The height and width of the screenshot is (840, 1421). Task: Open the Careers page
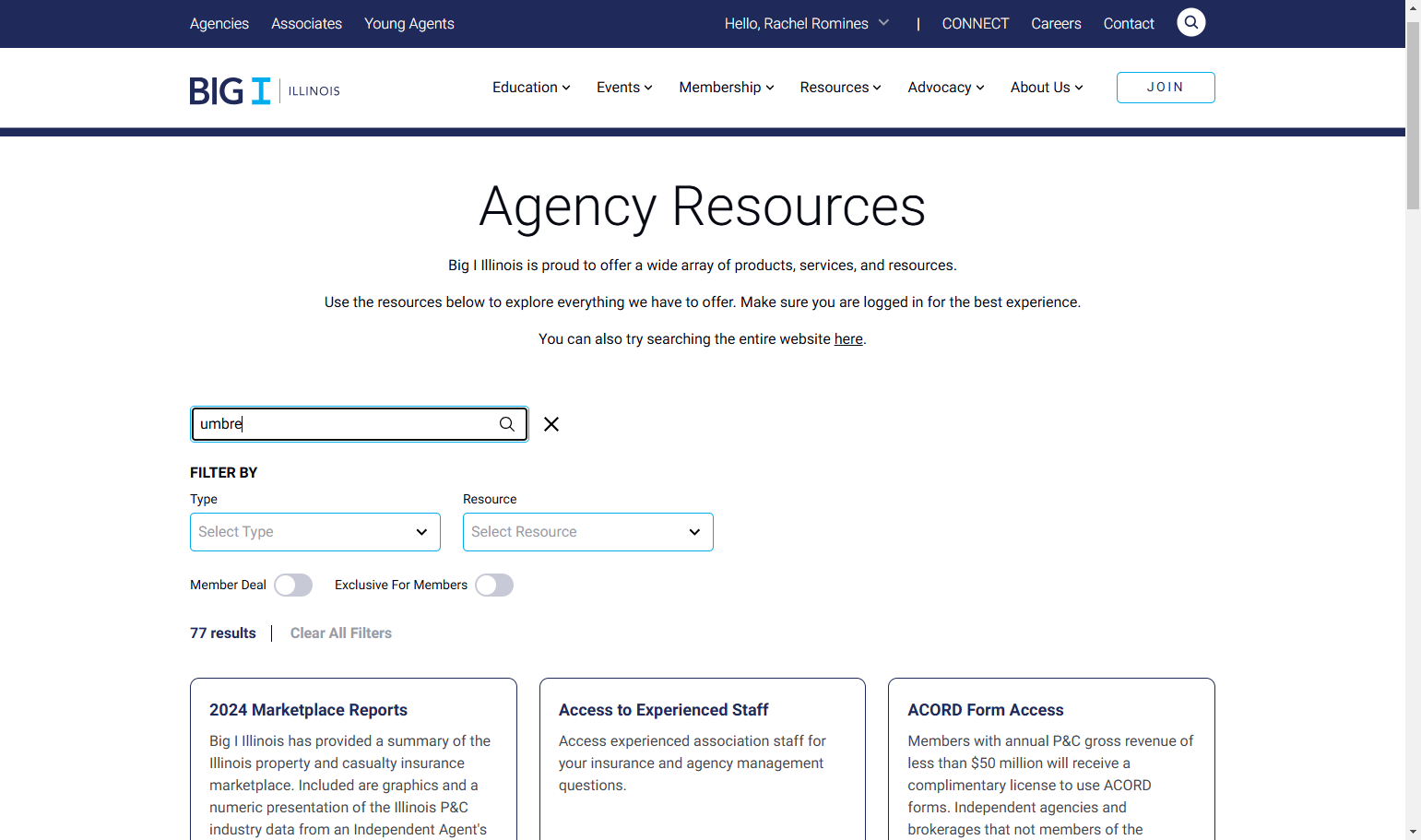coord(1056,23)
